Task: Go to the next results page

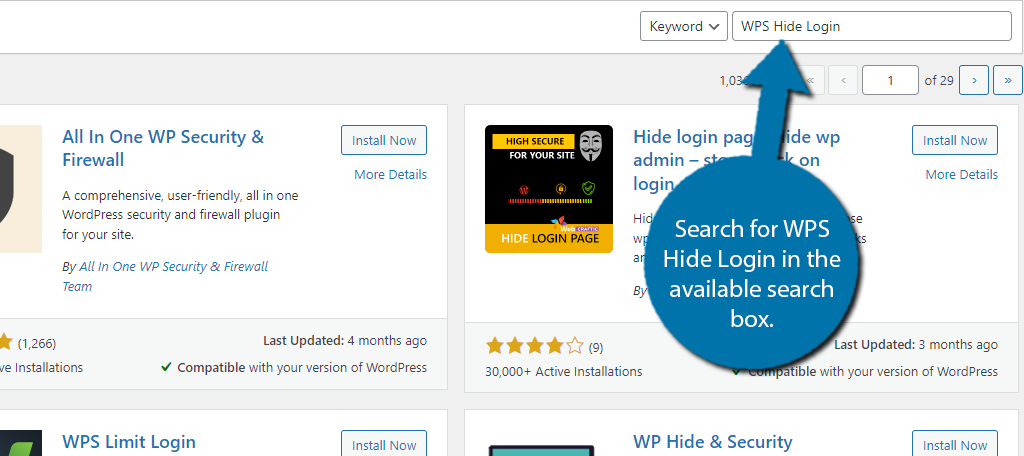Action: point(974,81)
